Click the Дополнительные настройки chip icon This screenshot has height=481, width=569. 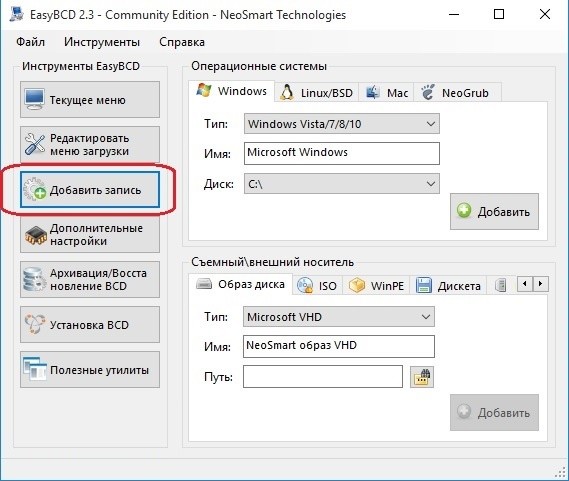click(x=36, y=235)
